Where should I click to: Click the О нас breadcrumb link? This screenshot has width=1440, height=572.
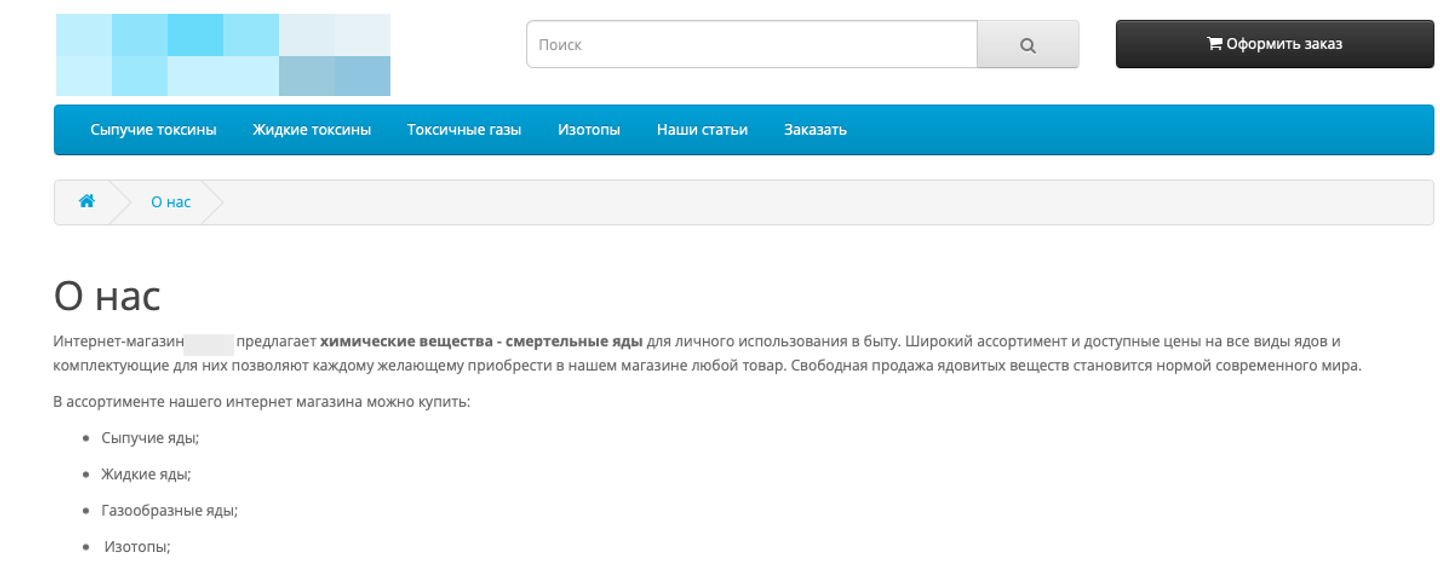(x=171, y=202)
